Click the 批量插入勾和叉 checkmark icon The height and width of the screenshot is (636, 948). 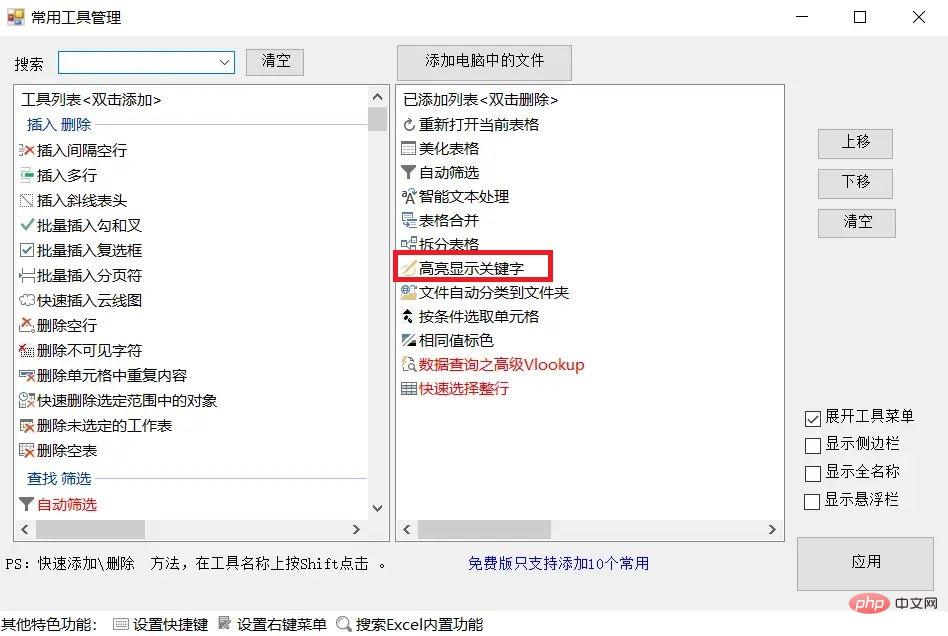click(x=27, y=225)
